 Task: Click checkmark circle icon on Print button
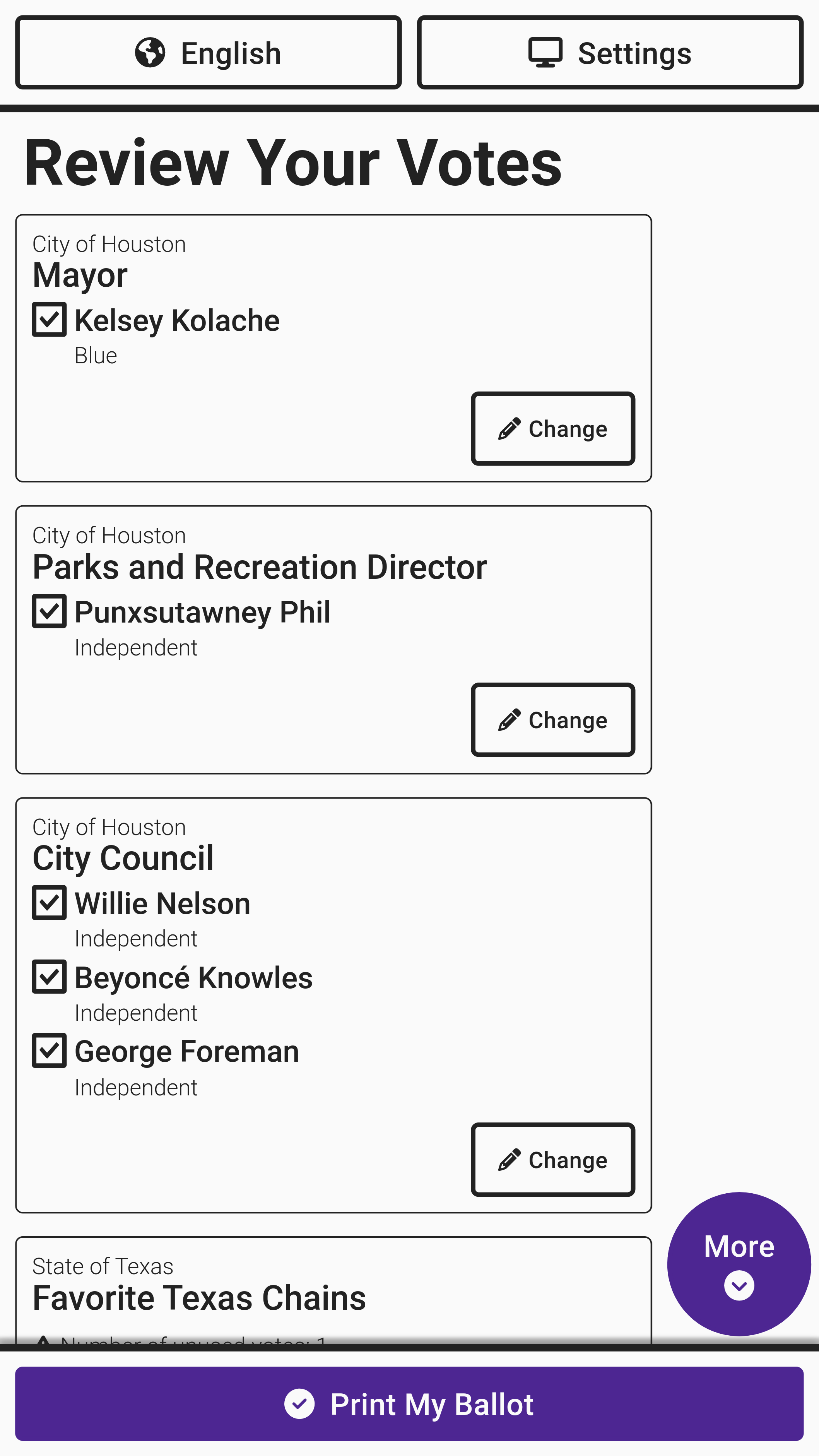point(299,1404)
